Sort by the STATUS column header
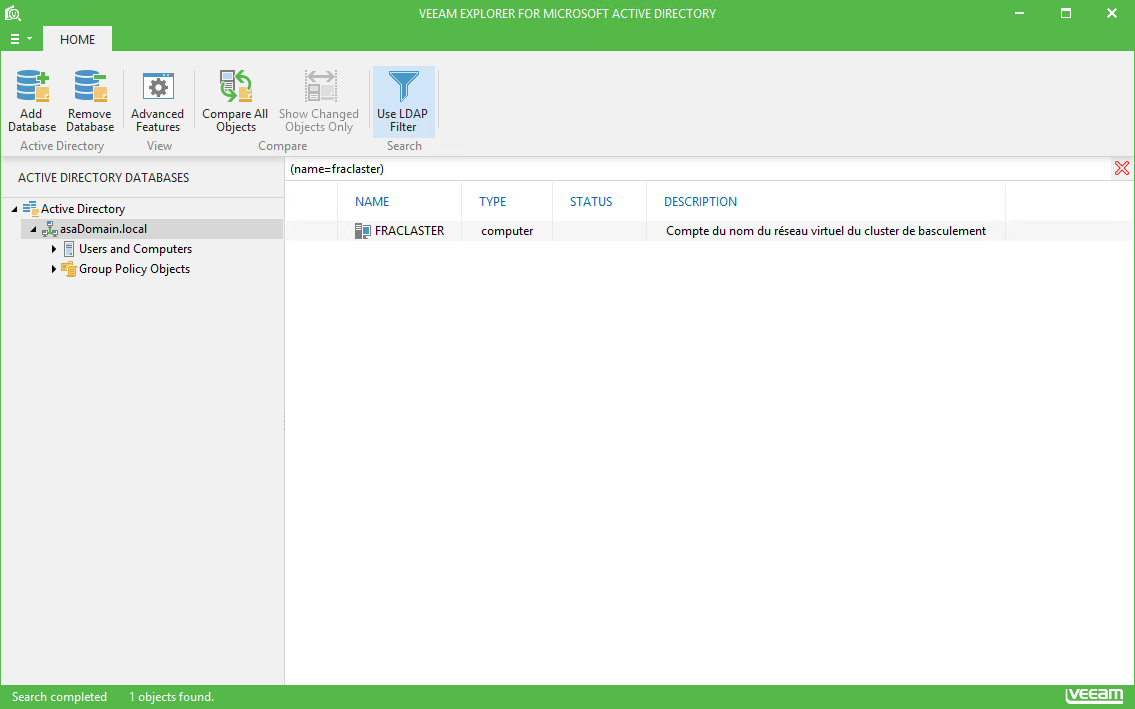Viewport: 1135px width, 709px height. pos(591,201)
